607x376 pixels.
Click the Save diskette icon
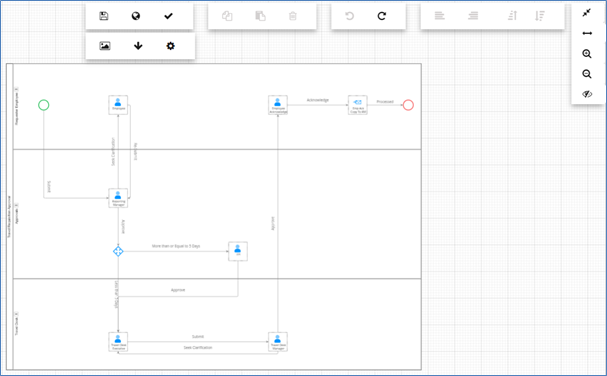(103, 16)
